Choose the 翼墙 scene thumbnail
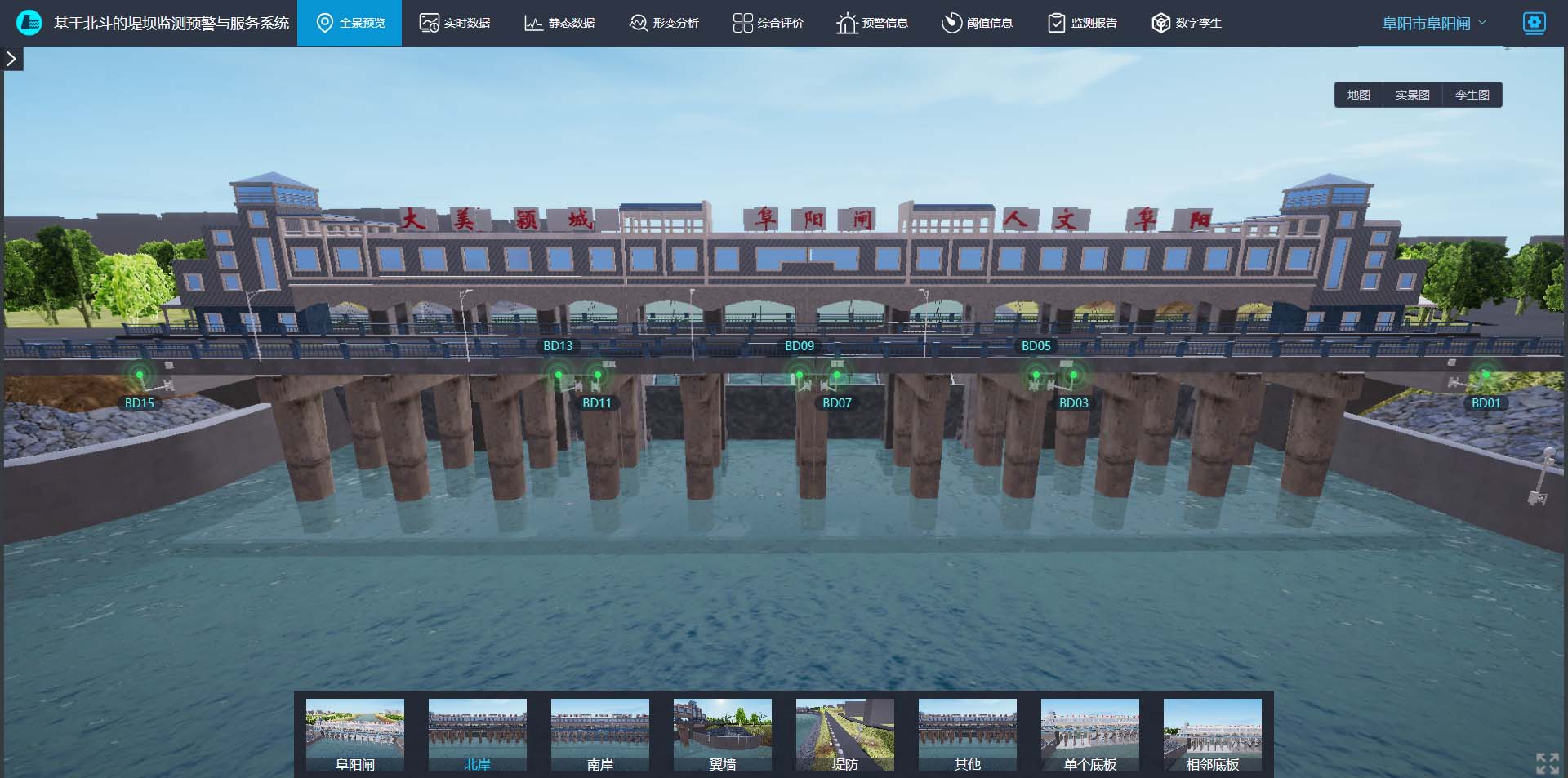Viewport: 1568px width, 778px height. [x=723, y=735]
